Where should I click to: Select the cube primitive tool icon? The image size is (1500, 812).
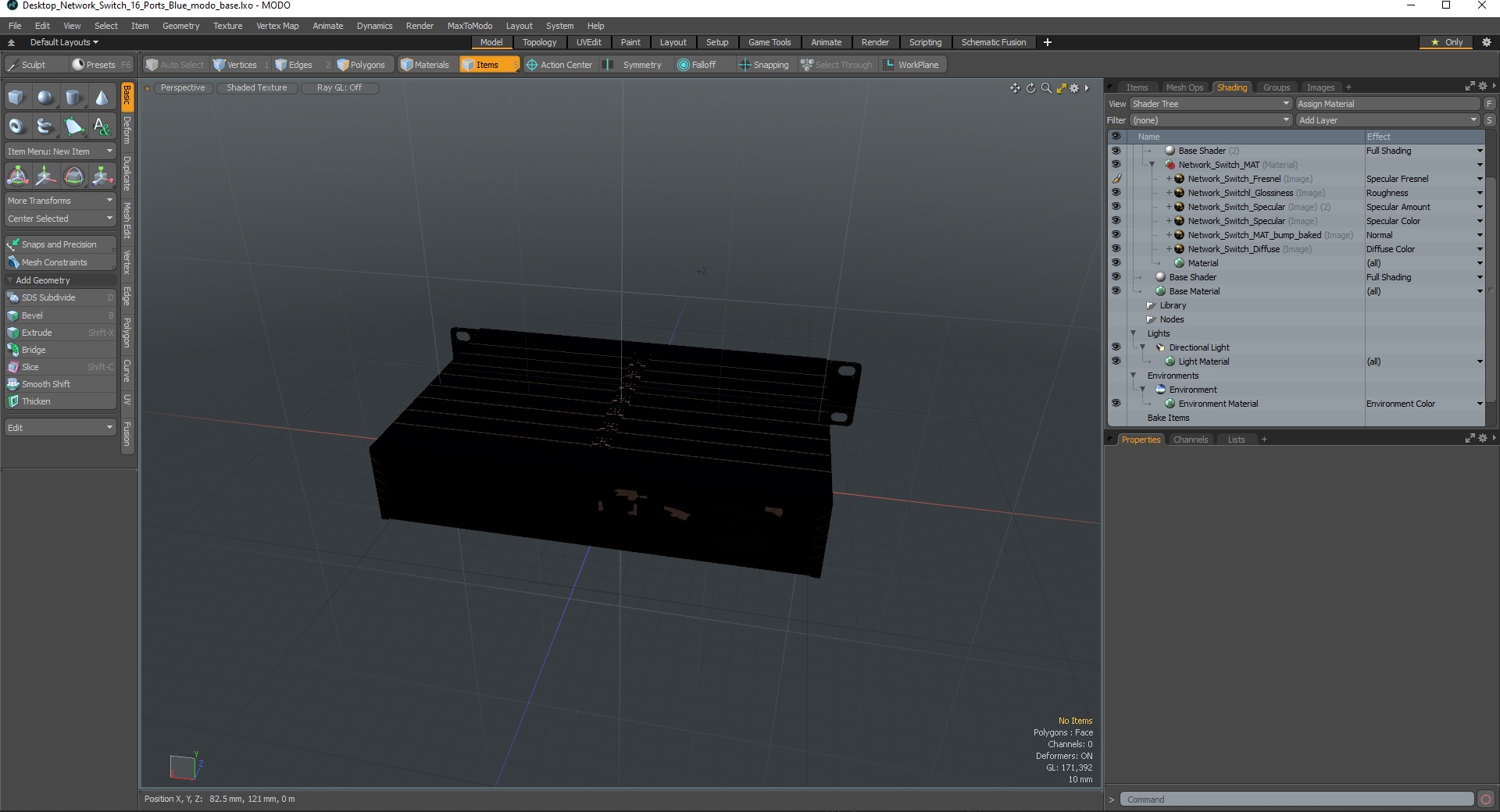pyautogui.click(x=17, y=98)
